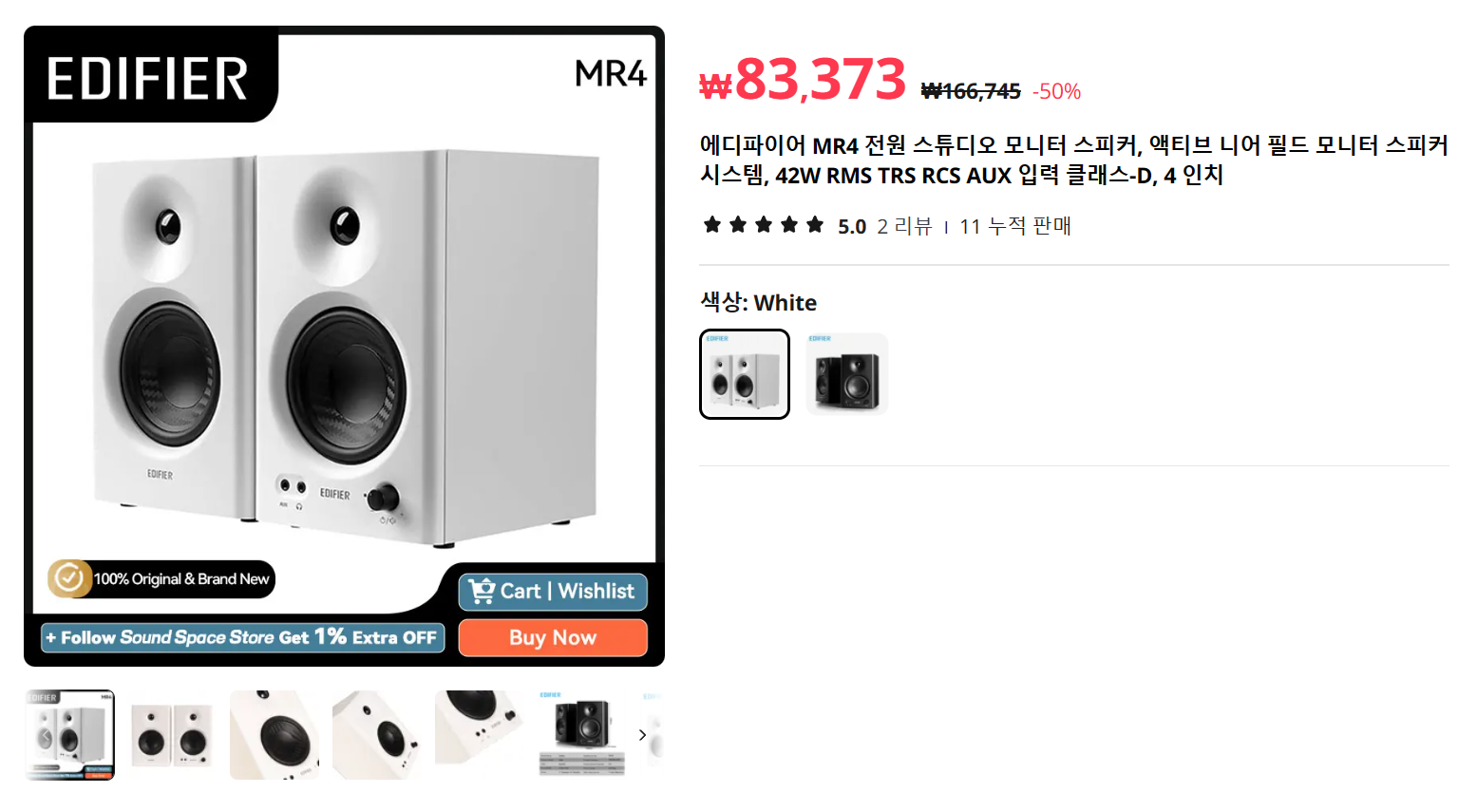Click the 11 누적 판매 sales count
The width and height of the screenshot is (1477, 812).
coord(1015,226)
